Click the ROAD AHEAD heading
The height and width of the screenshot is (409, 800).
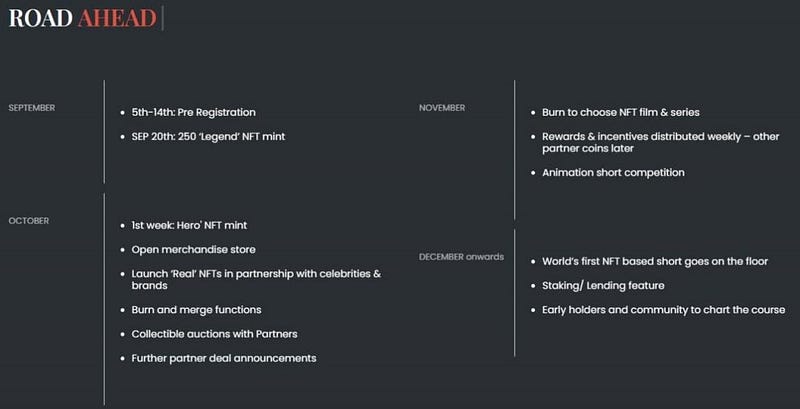(83, 18)
